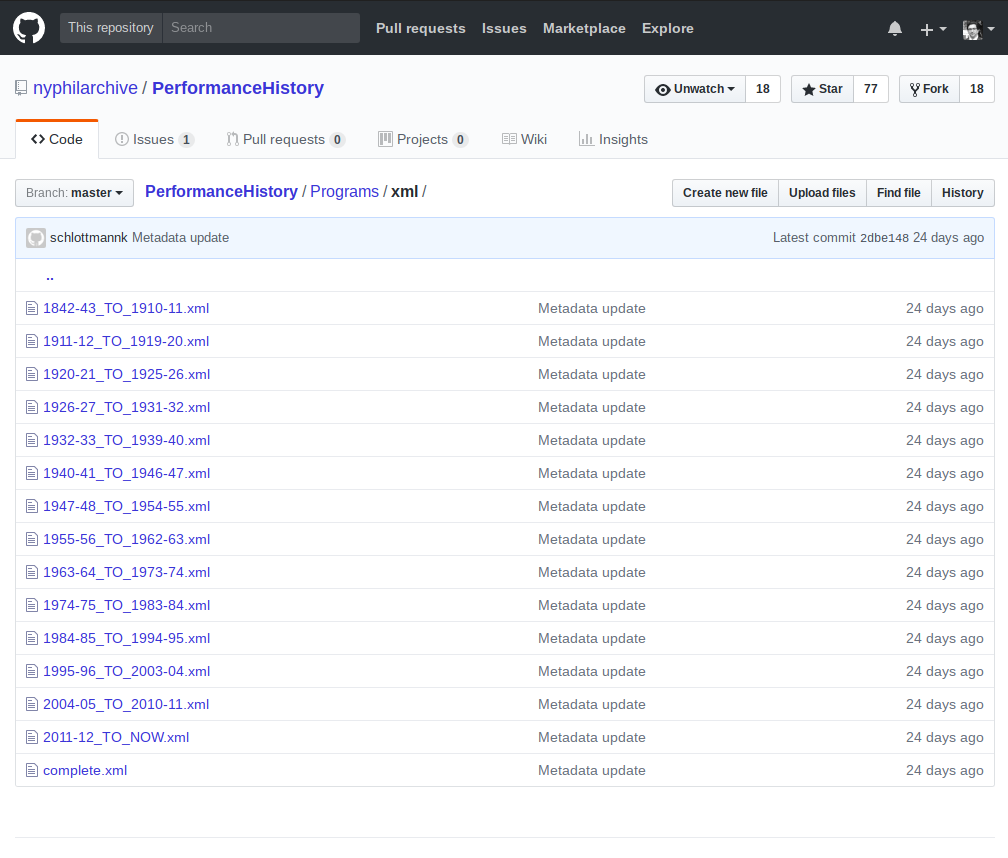Click file icon of 1963-64_TO_1973-74.xml
The height and width of the screenshot is (858, 1008).
[32, 572]
